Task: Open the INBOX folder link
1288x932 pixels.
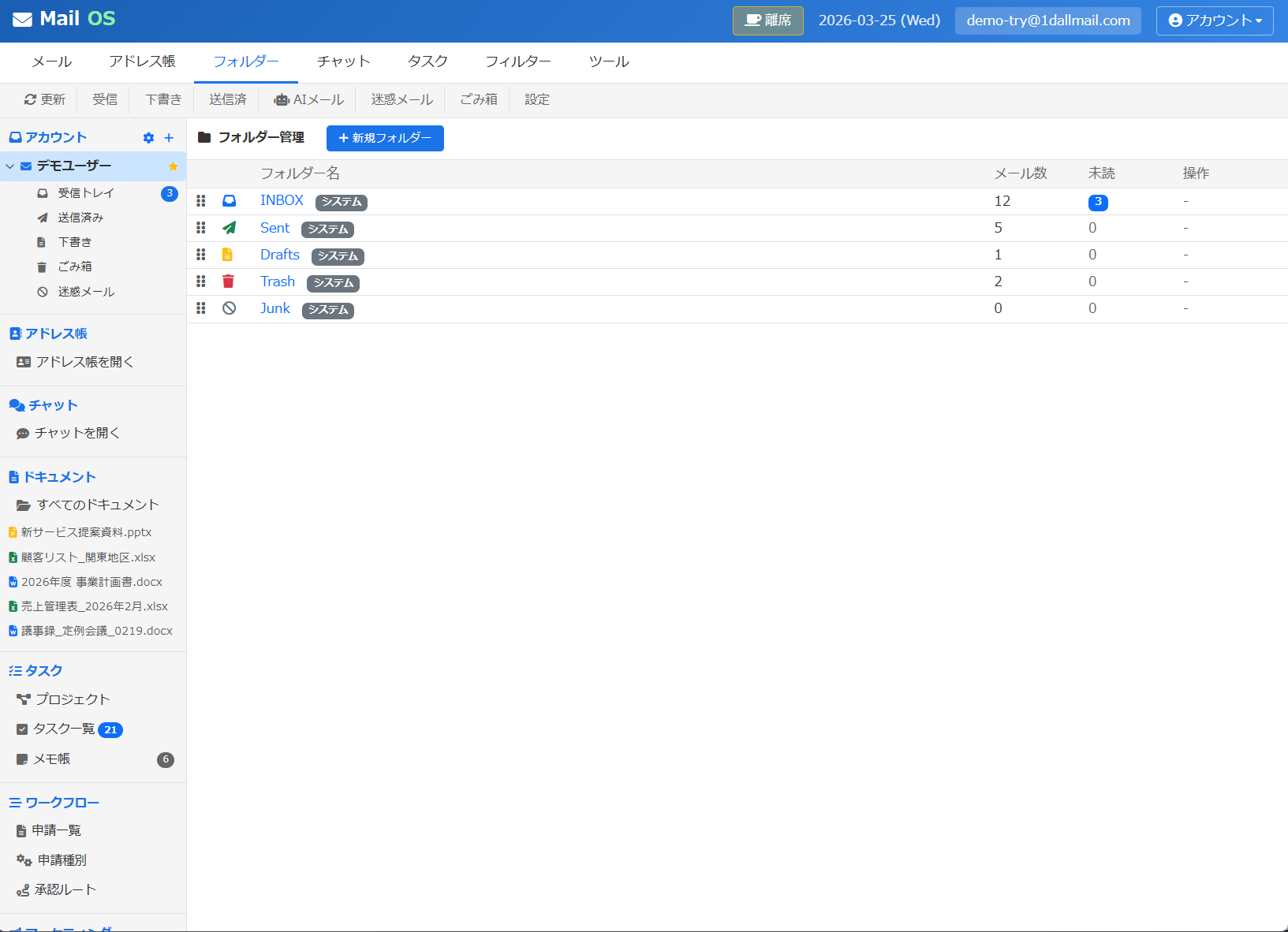Action: (x=282, y=200)
